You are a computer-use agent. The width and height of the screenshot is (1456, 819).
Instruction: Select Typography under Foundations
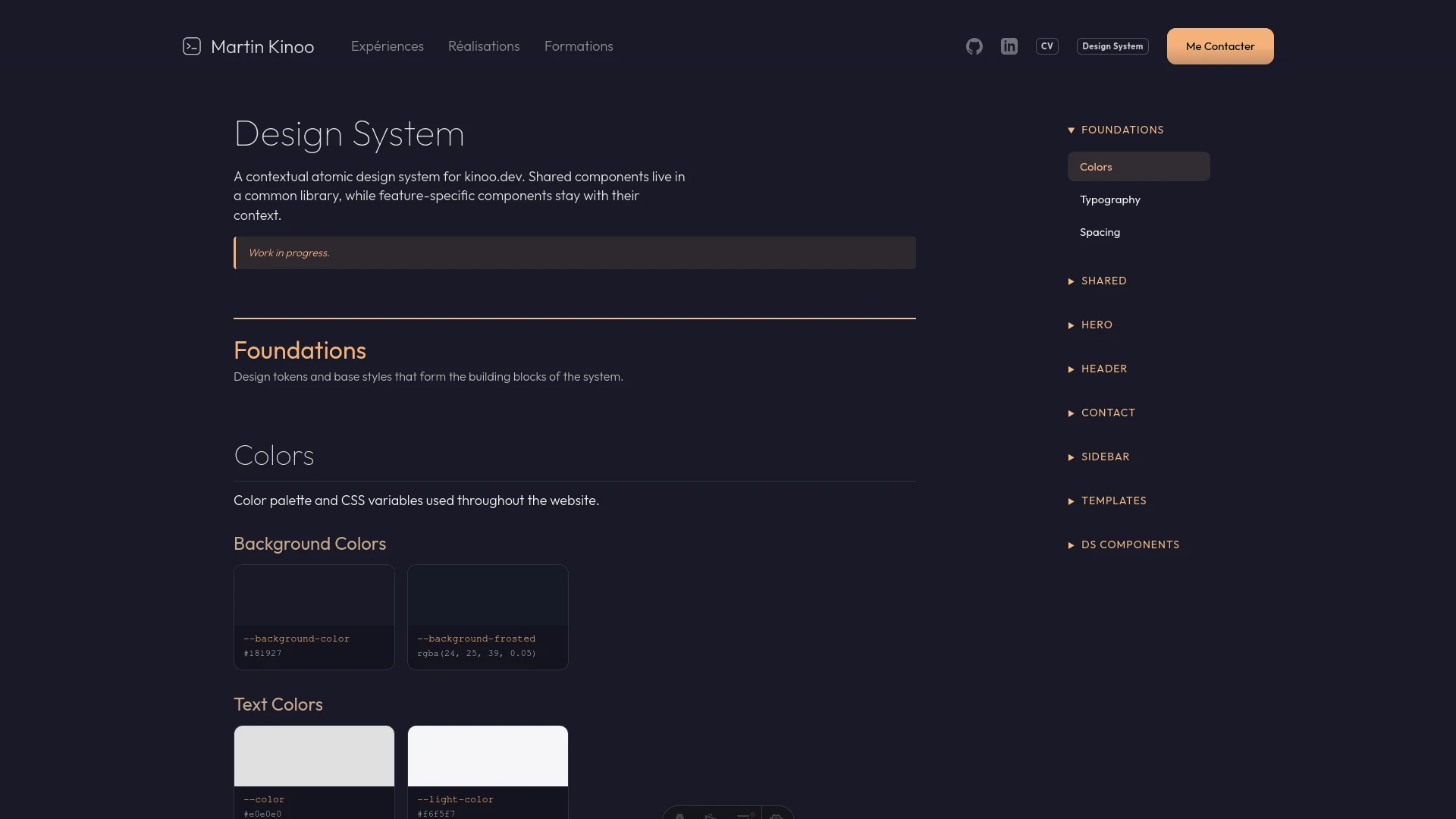(x=1109, y=199)
